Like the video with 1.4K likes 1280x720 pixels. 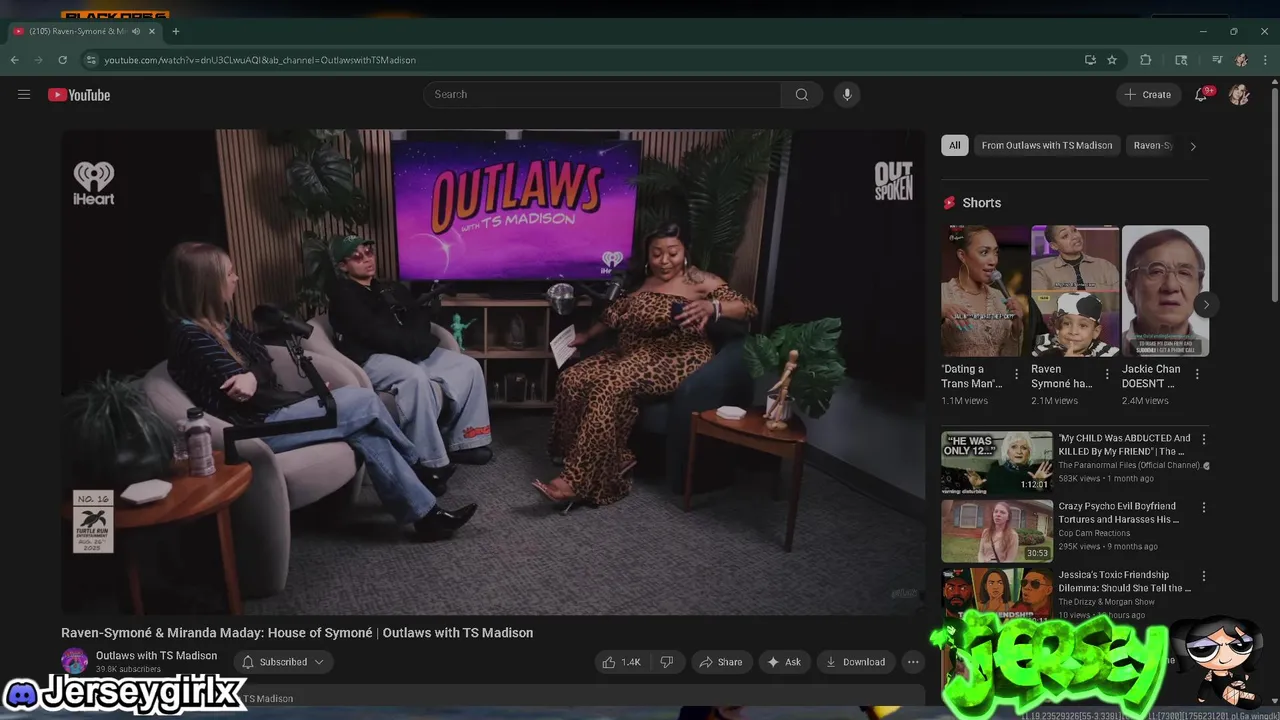pyautogui.click(x=621, y=662)
